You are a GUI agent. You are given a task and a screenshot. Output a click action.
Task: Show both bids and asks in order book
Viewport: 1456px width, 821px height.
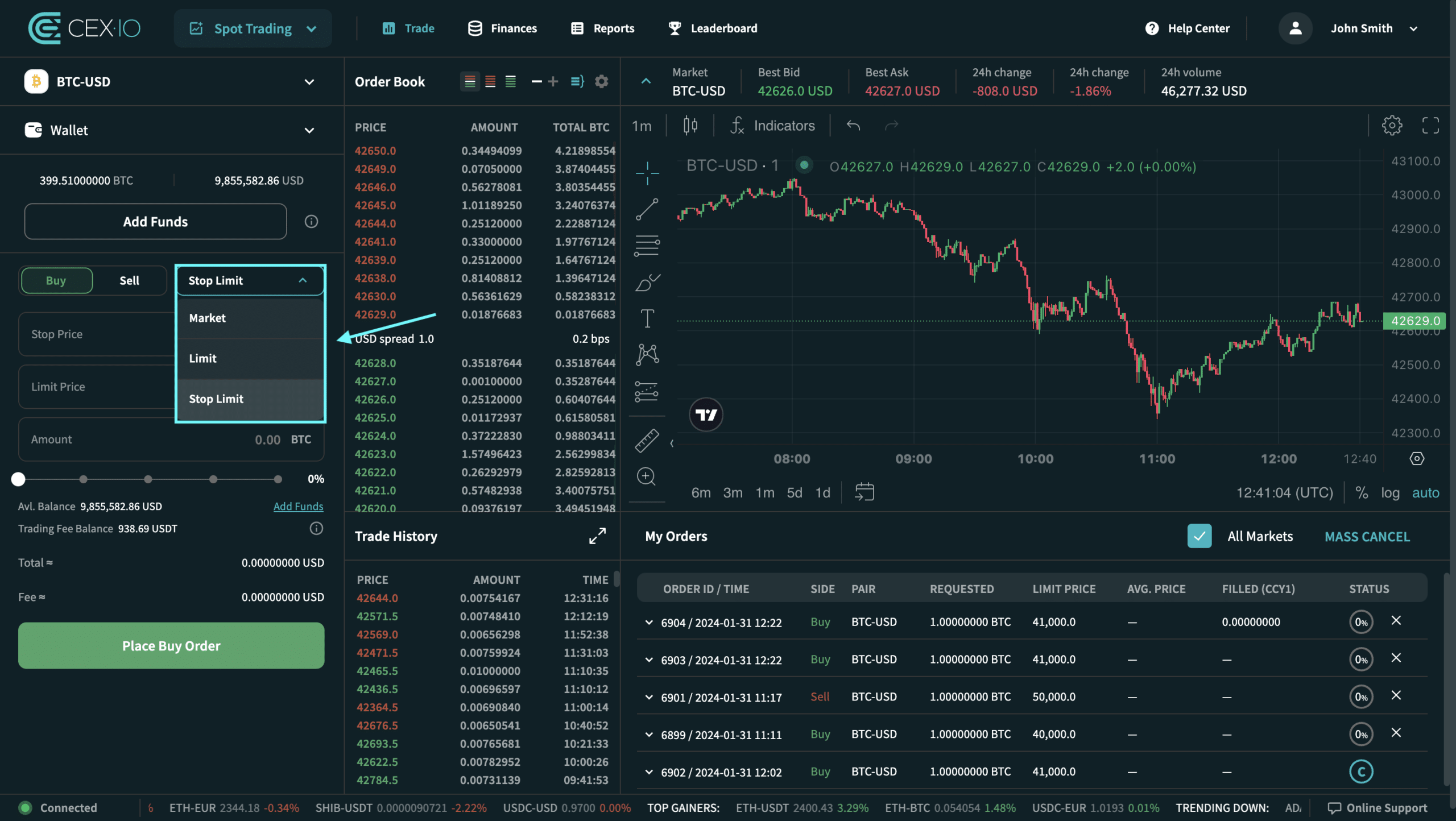(x=470, y=82)
